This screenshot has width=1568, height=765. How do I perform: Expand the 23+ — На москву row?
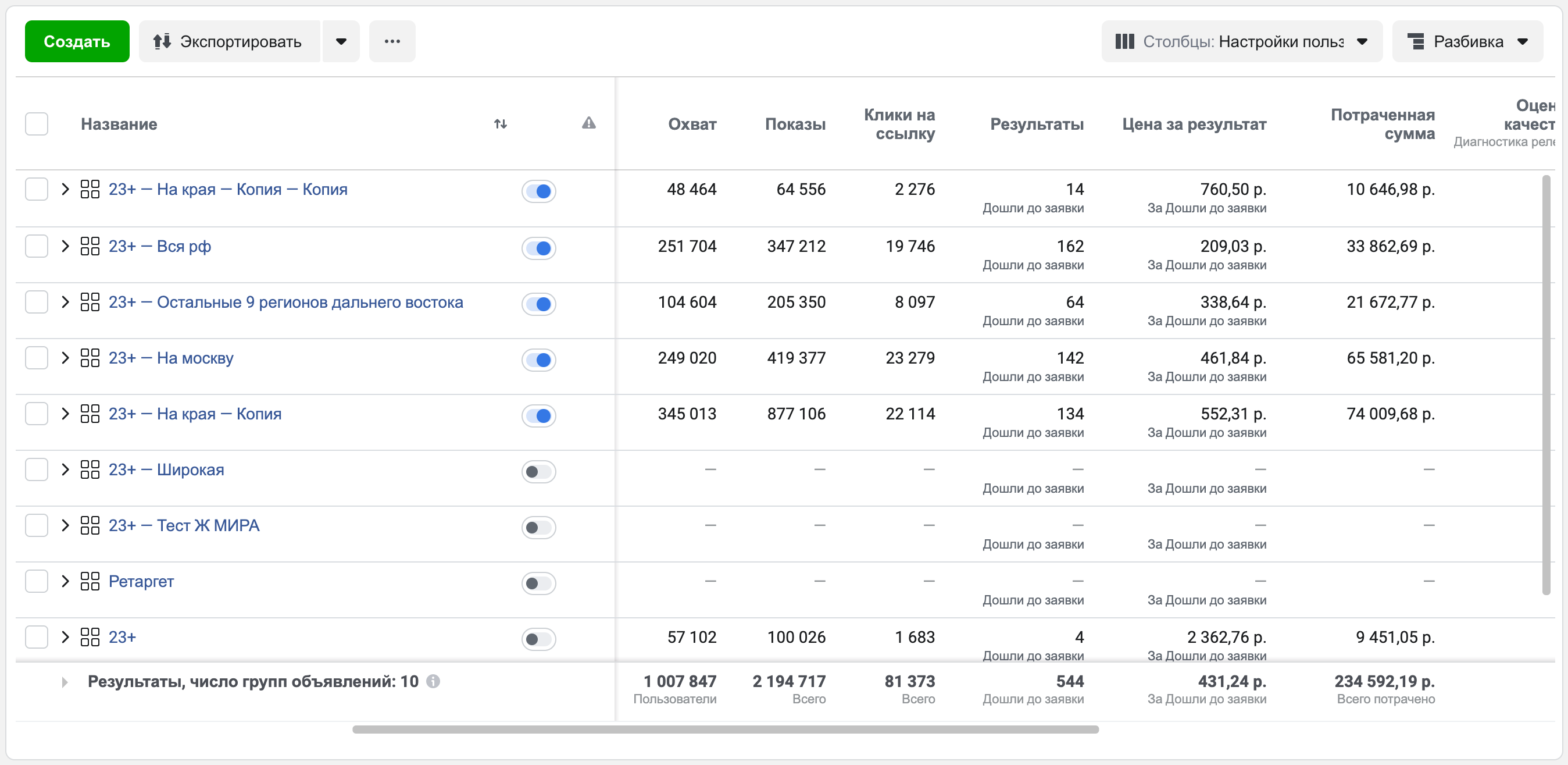pyautogui.click(x=65, y=358)
